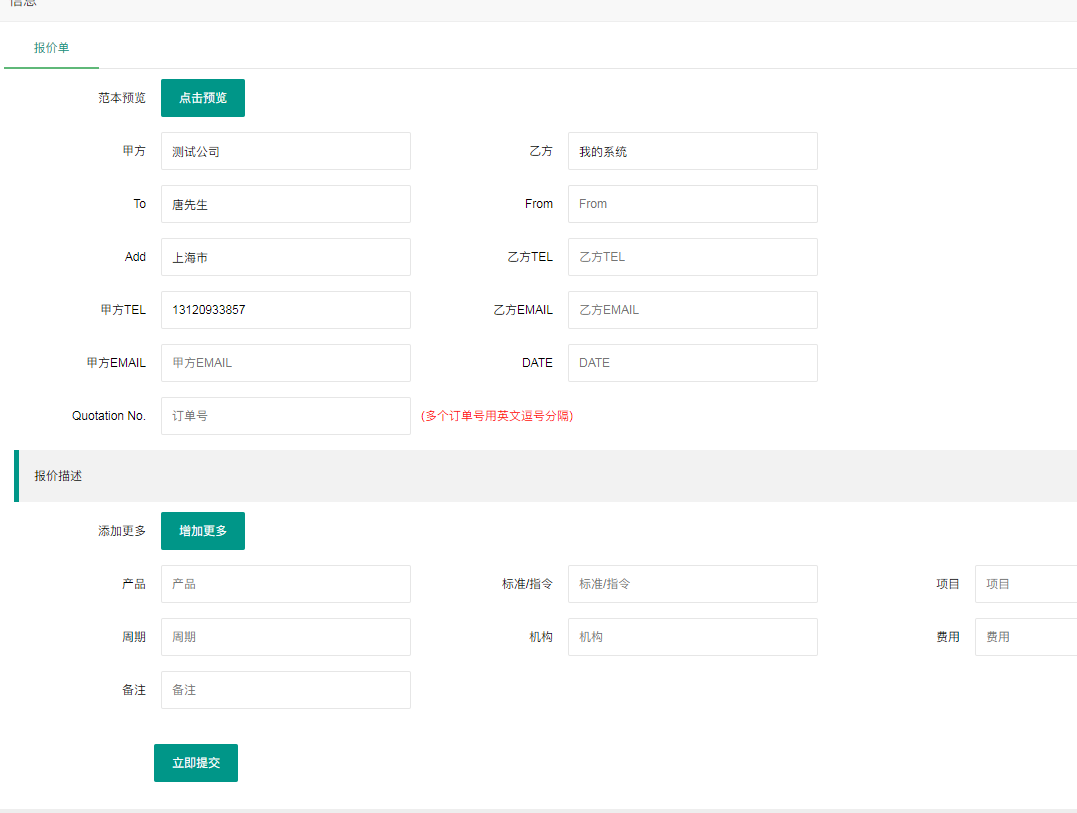Click the 甲方TEL field with phone number
The width and height of the screenshot is (1077, 813).
285,310
